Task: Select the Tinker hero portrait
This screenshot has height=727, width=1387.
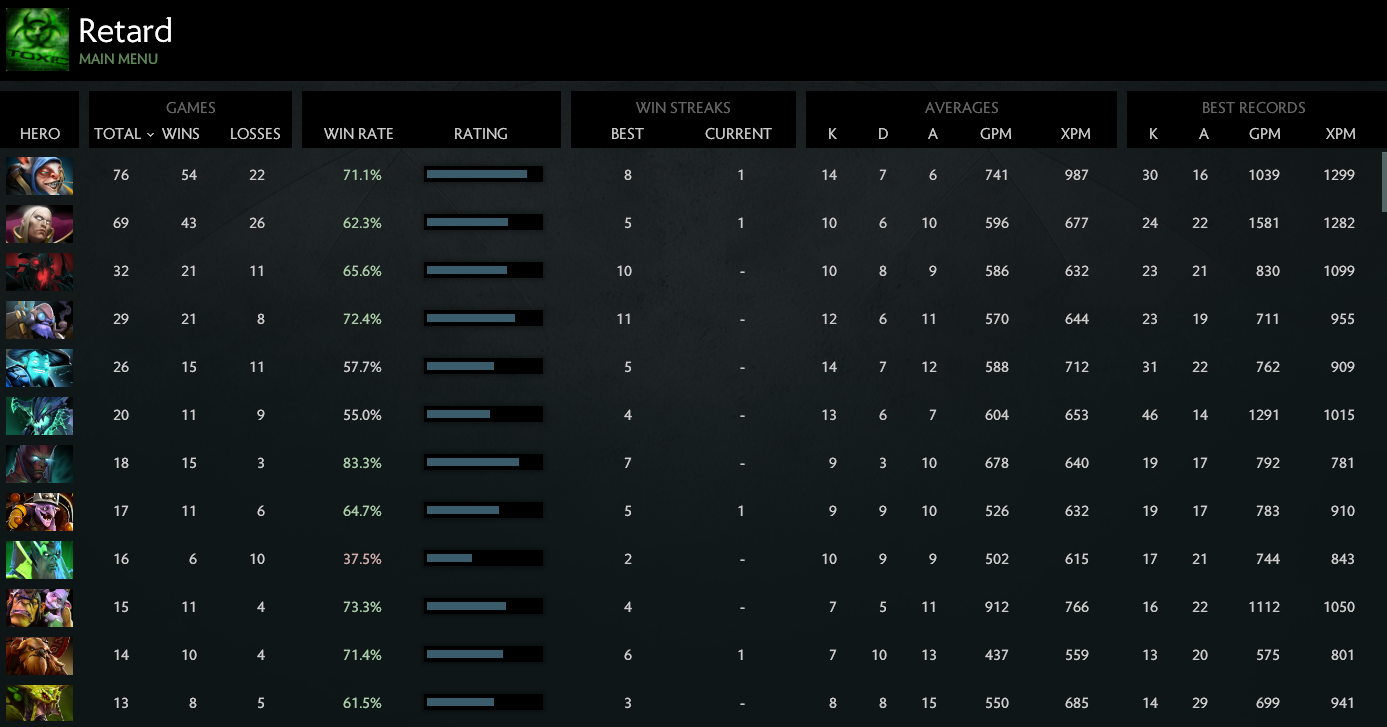Action: pos(39,320)
